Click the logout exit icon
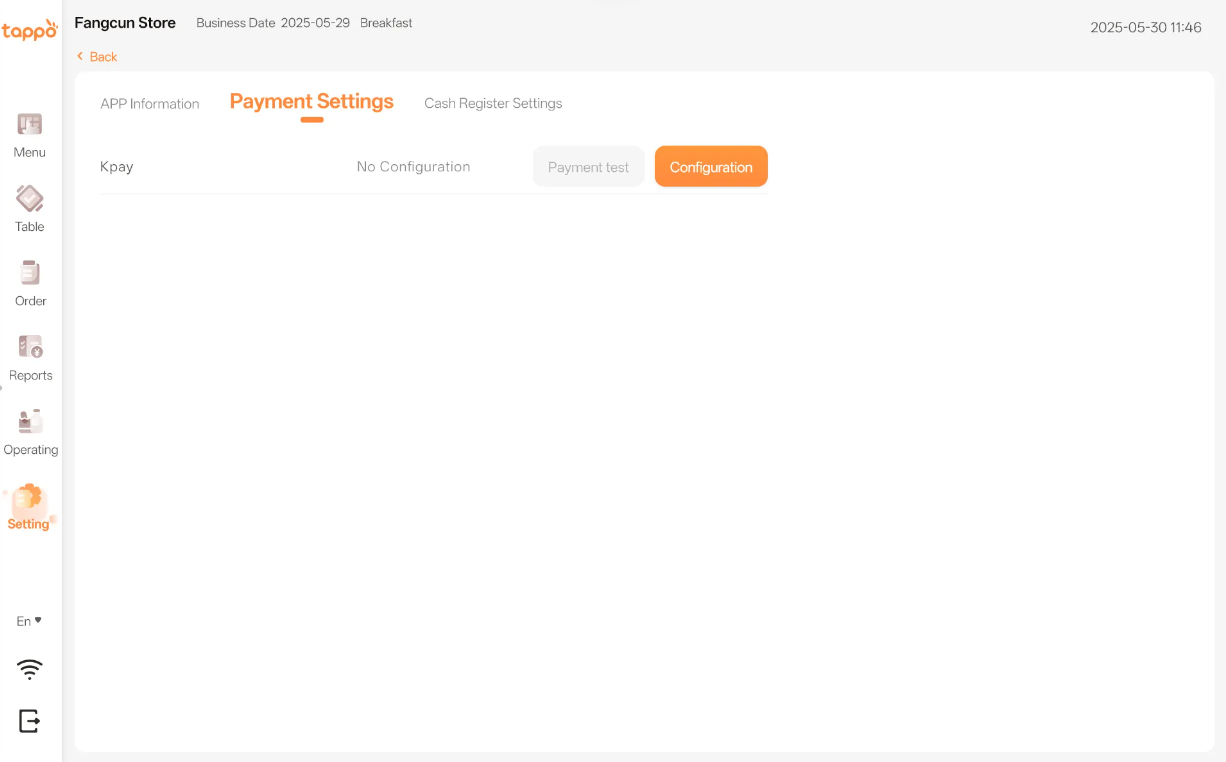 (30, 720)
